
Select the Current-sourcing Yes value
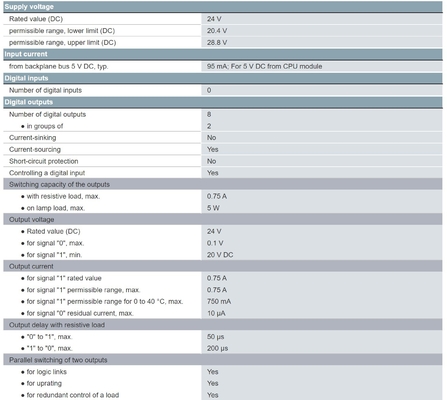213,149
